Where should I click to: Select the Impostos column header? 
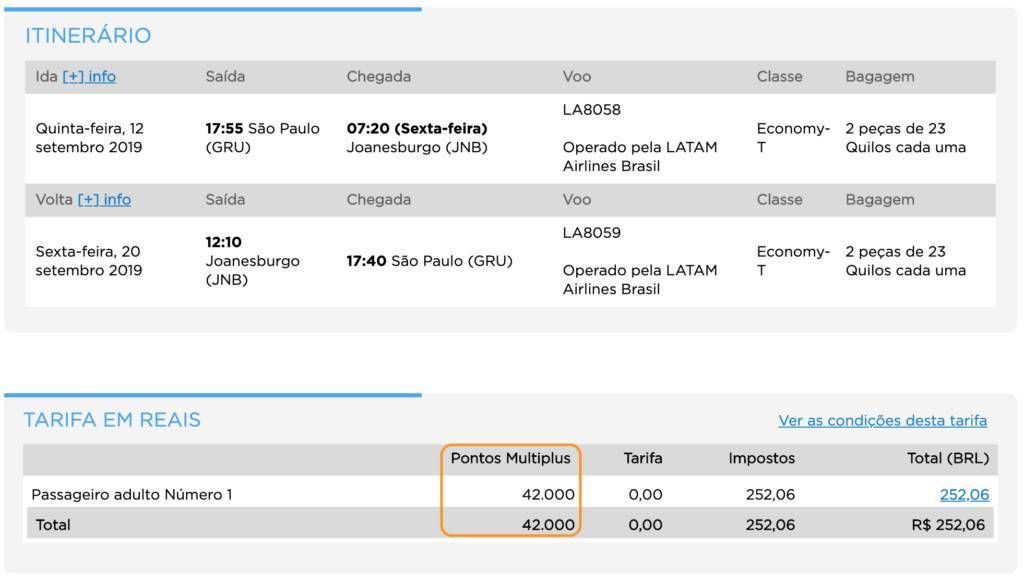761,459
